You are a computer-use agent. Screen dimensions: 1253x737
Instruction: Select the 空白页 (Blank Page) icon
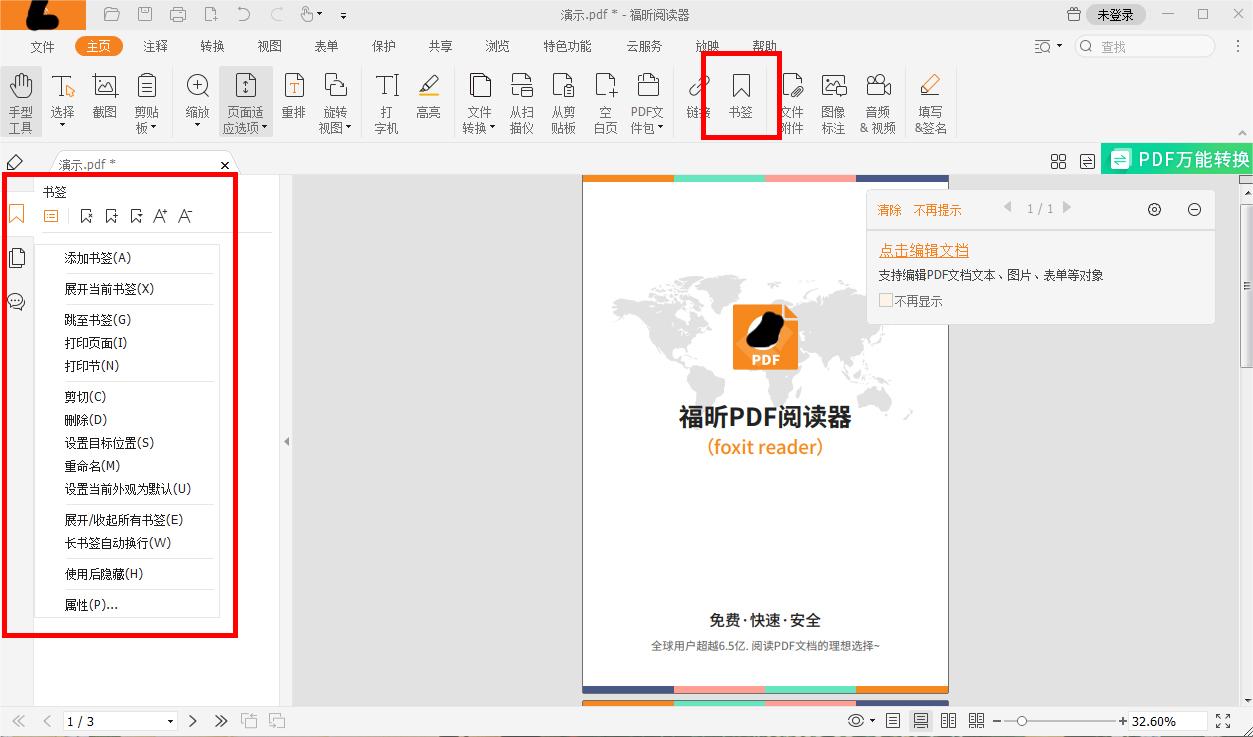604,101
